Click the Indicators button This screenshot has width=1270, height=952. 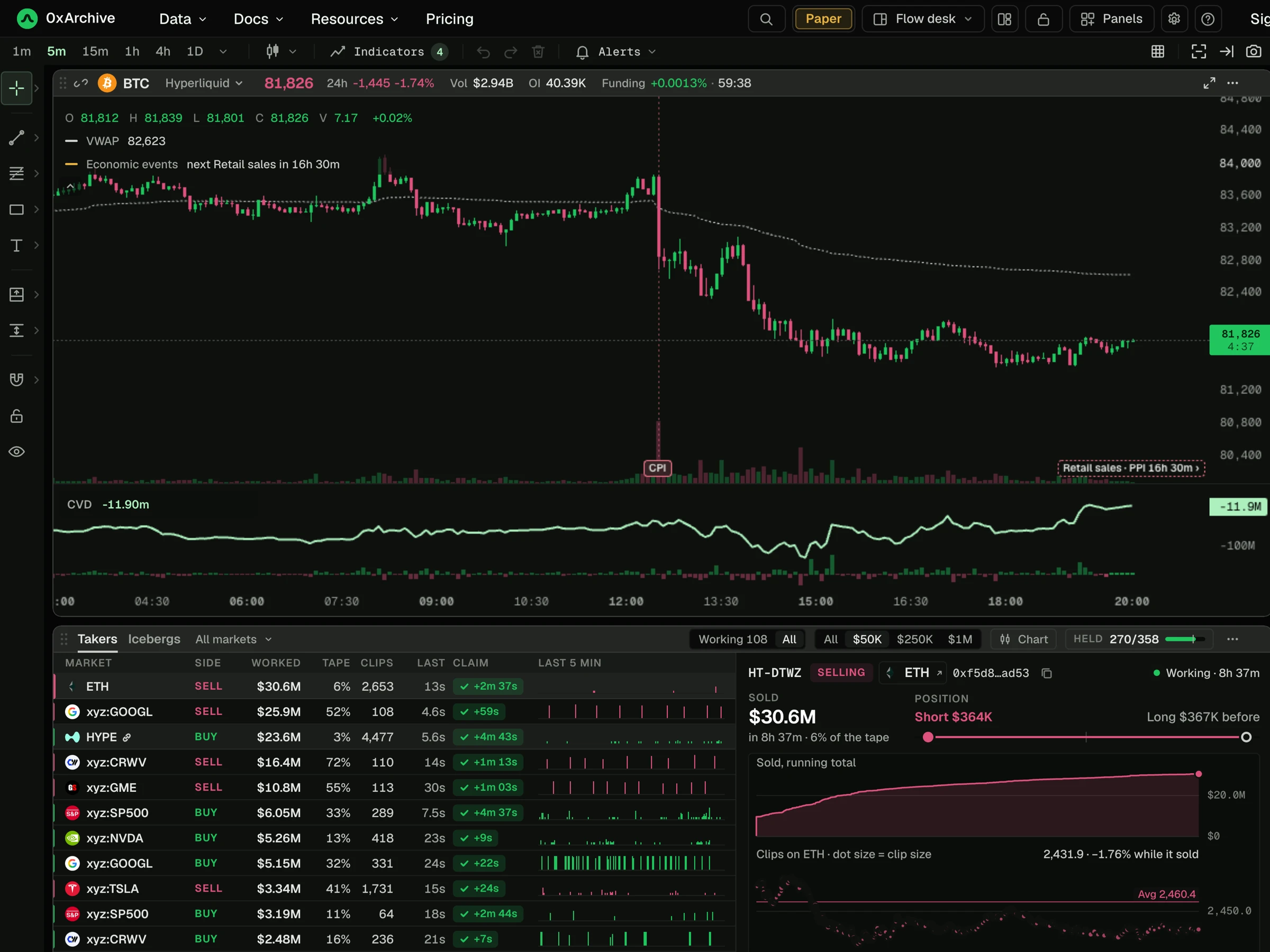point(389,52)
